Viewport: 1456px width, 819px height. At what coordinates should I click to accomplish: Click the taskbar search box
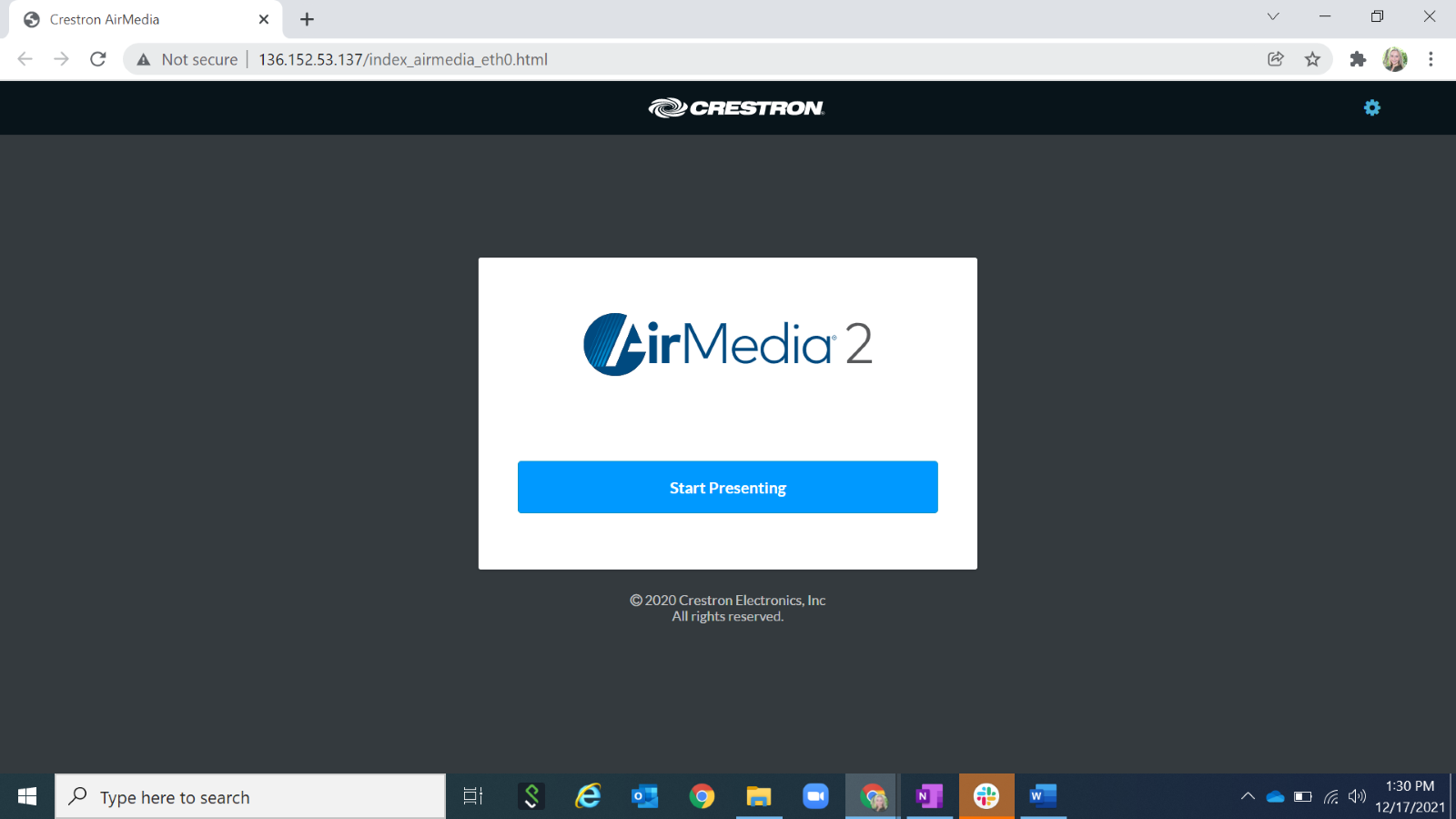pyautogui.click(x=250, y=796)
